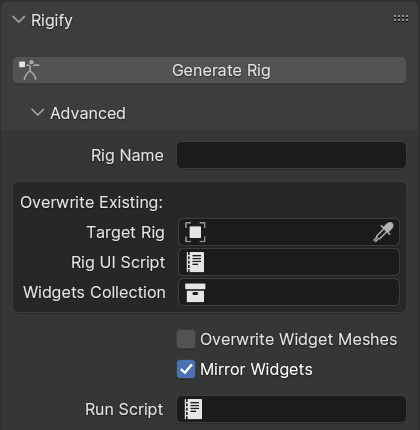Open the Run Script selector field
Viewport: 420px width, 430px height.
coord(291,409)
